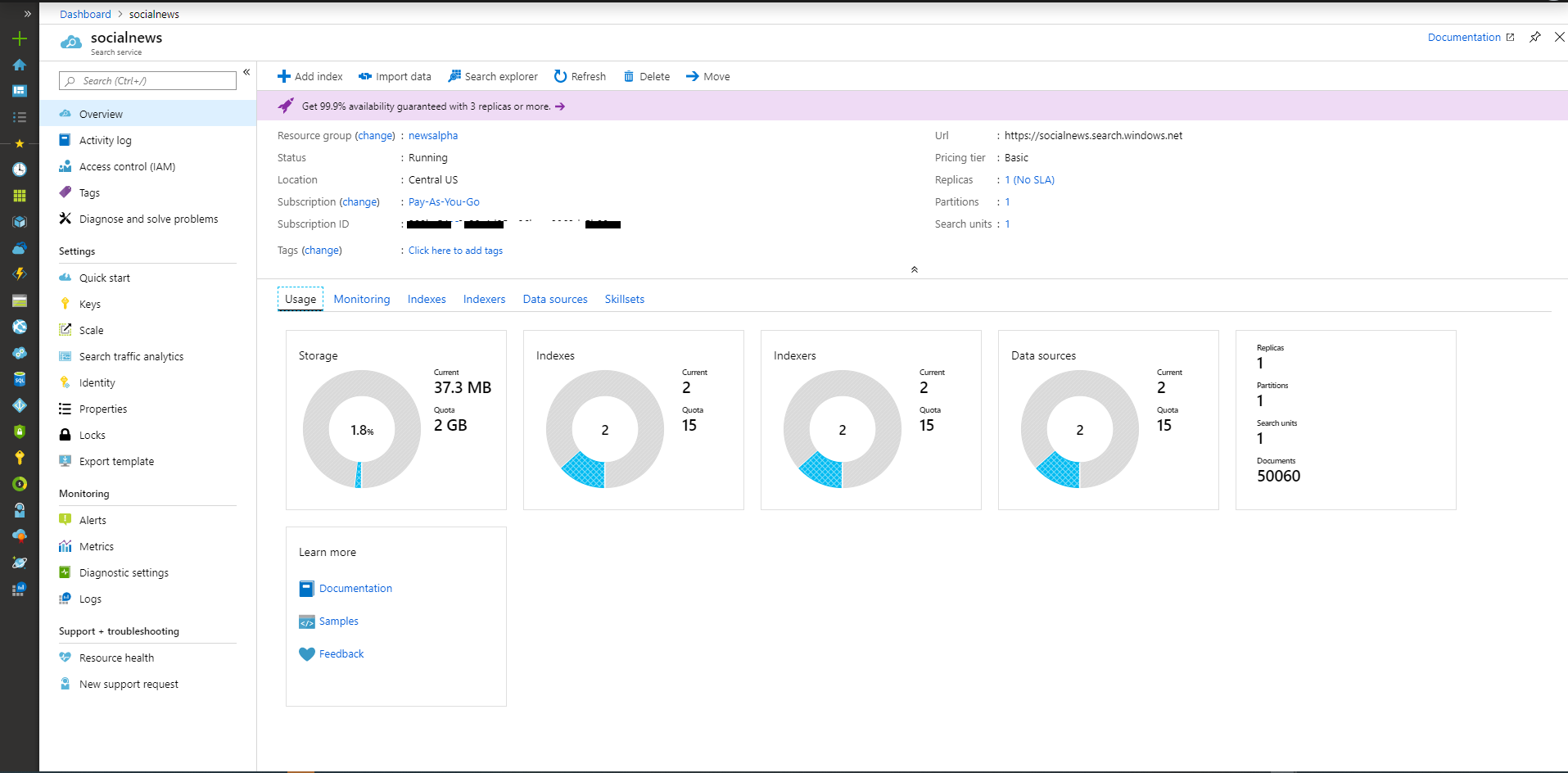Switch to the Indexers tab
This screenshot has height=773, width=1568.
[x=484, y=299]
